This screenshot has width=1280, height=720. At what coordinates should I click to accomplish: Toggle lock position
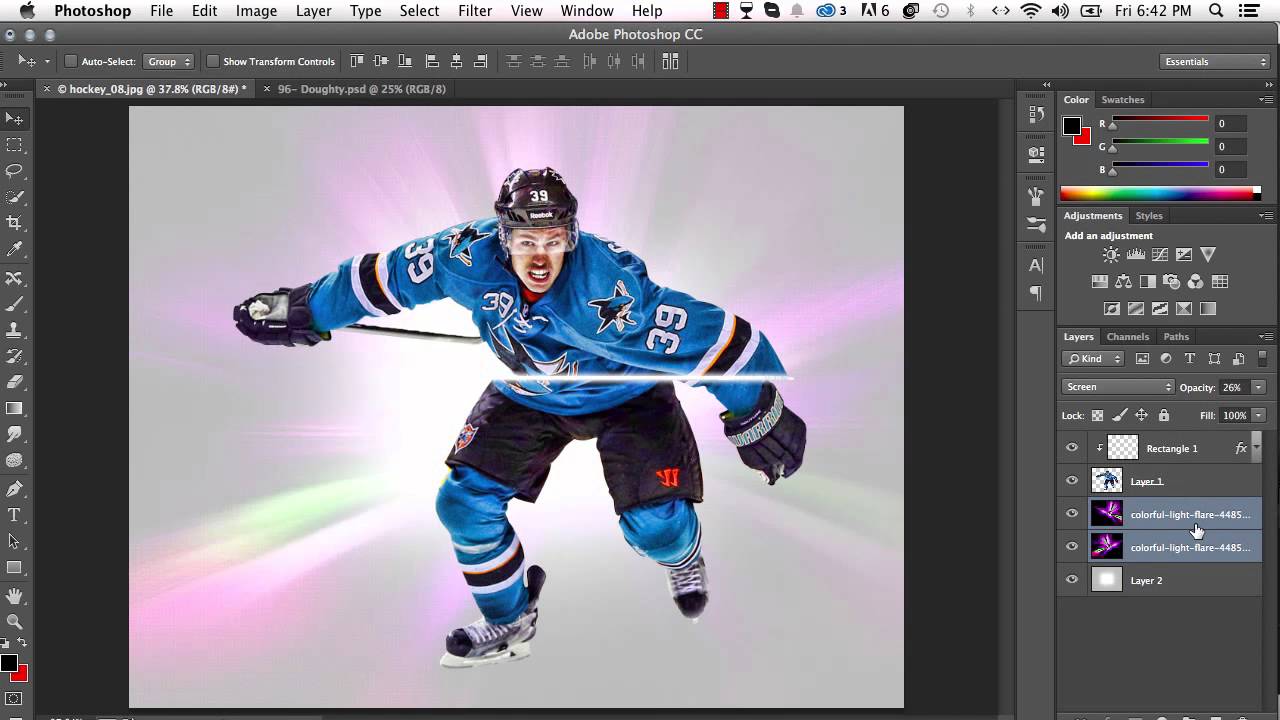[1141, 415]
